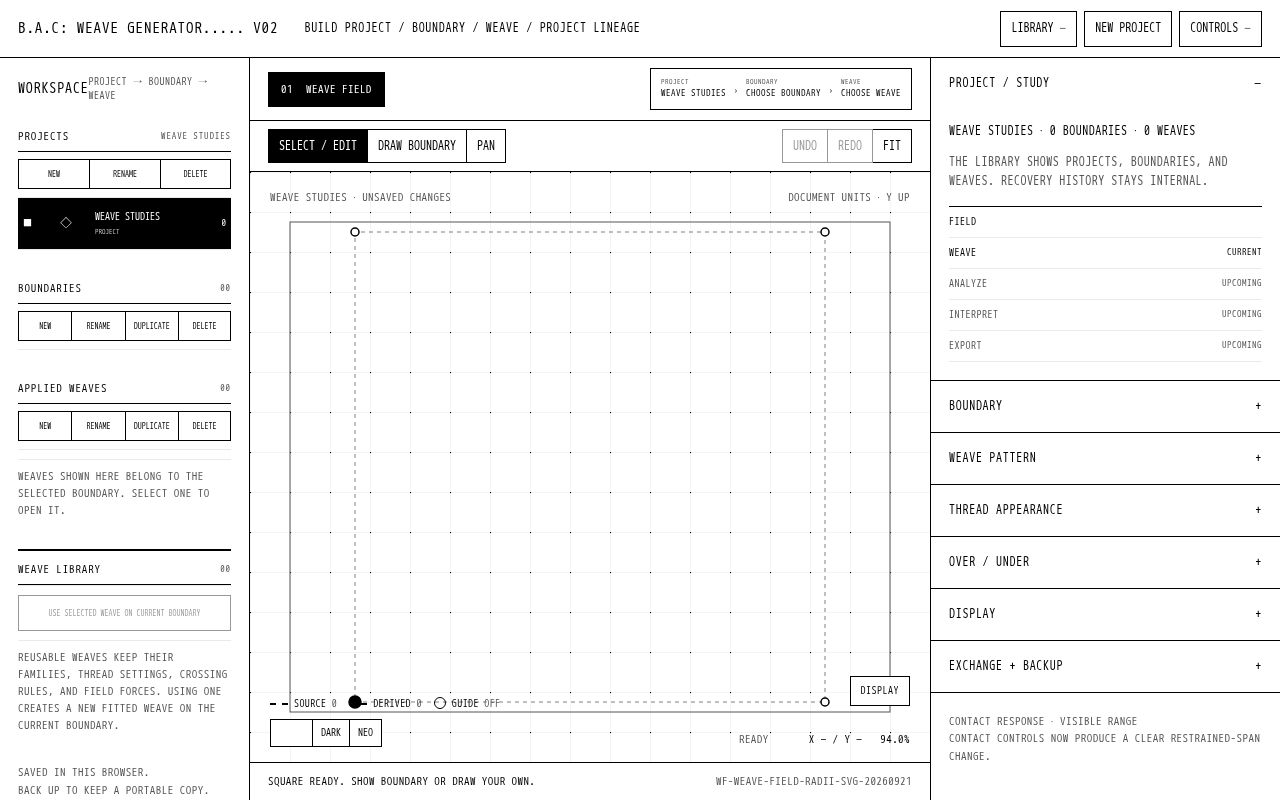Create a new project with Projects New
Image resolution: width=1280 pixels, height=800 pixels.
54,174
